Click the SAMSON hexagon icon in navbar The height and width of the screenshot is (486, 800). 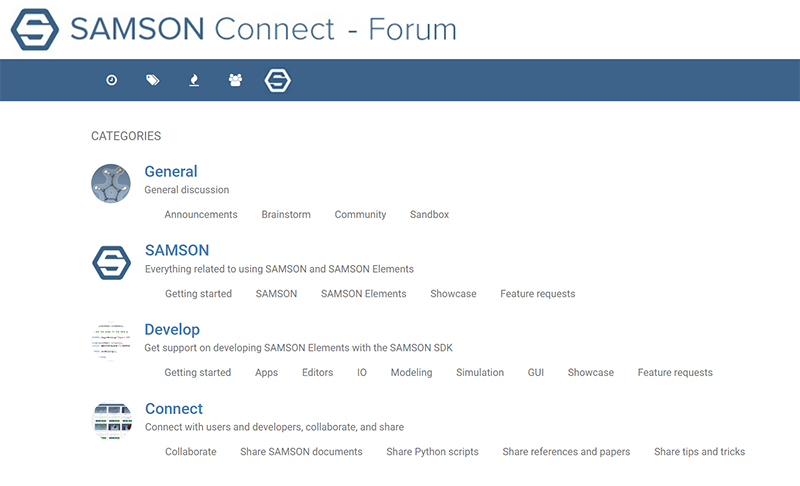click(278, 80)
